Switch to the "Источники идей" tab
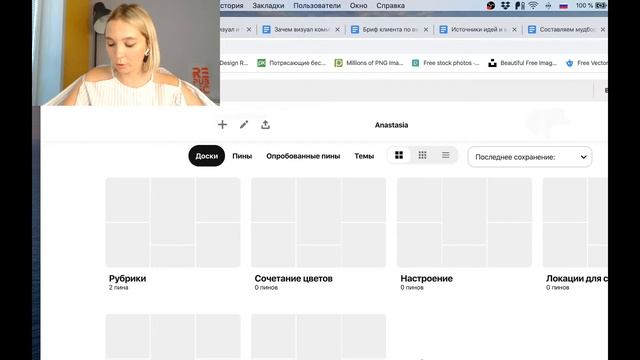Viewport: 640px width, 360px height. click(x=478, y=29)
